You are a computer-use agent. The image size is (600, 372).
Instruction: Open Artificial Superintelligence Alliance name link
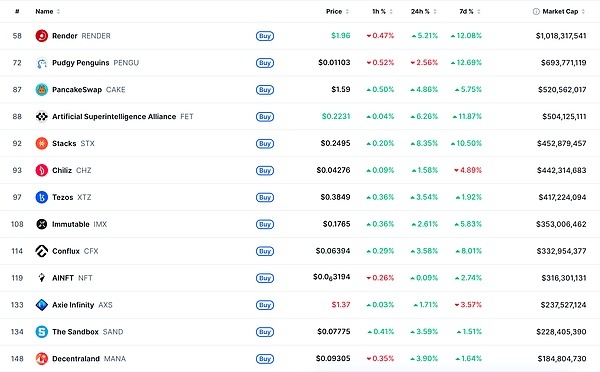tap(114, 116)
